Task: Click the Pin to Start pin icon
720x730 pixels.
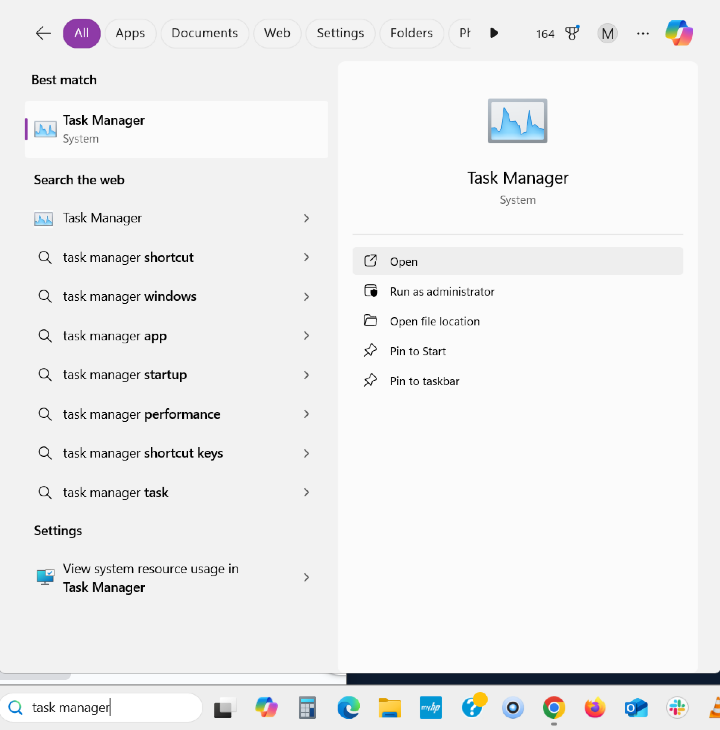Action: [x=370, y=350]
